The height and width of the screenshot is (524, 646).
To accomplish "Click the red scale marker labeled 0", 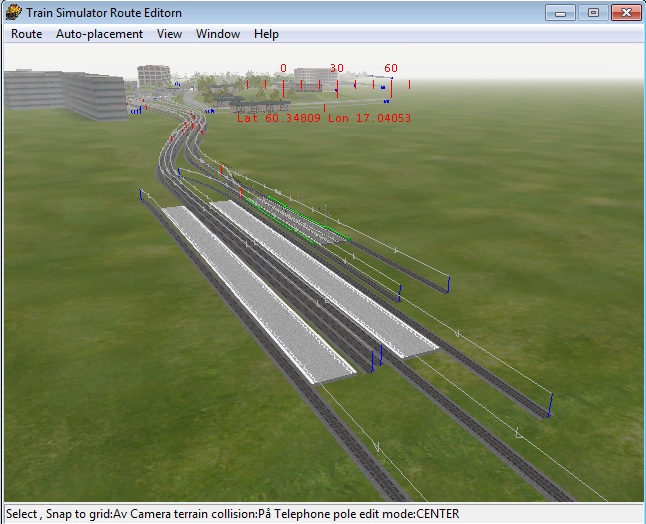I will tap(283, 69).
